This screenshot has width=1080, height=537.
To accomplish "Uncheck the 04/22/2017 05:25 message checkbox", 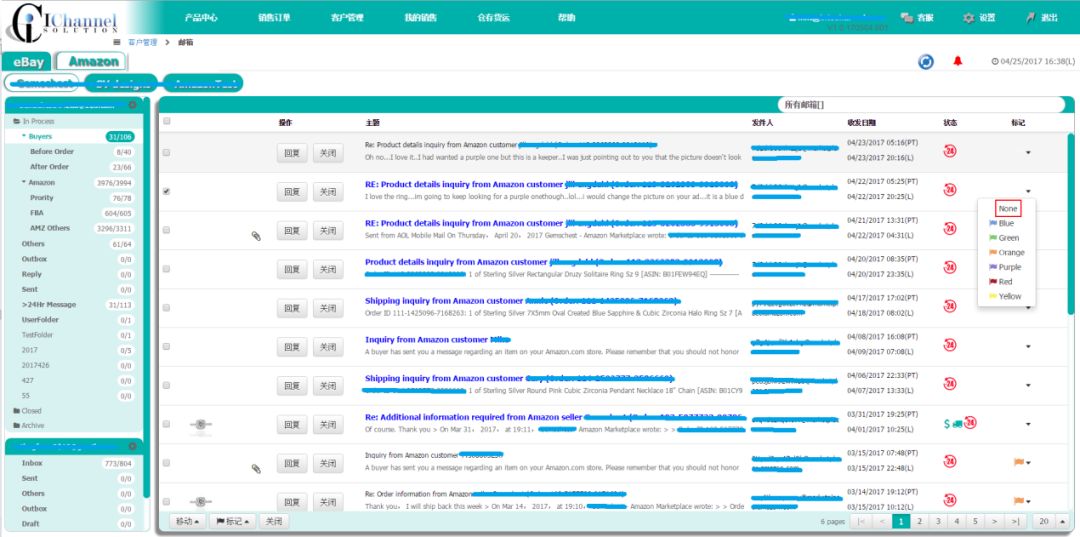I will (x=166, y=191).
